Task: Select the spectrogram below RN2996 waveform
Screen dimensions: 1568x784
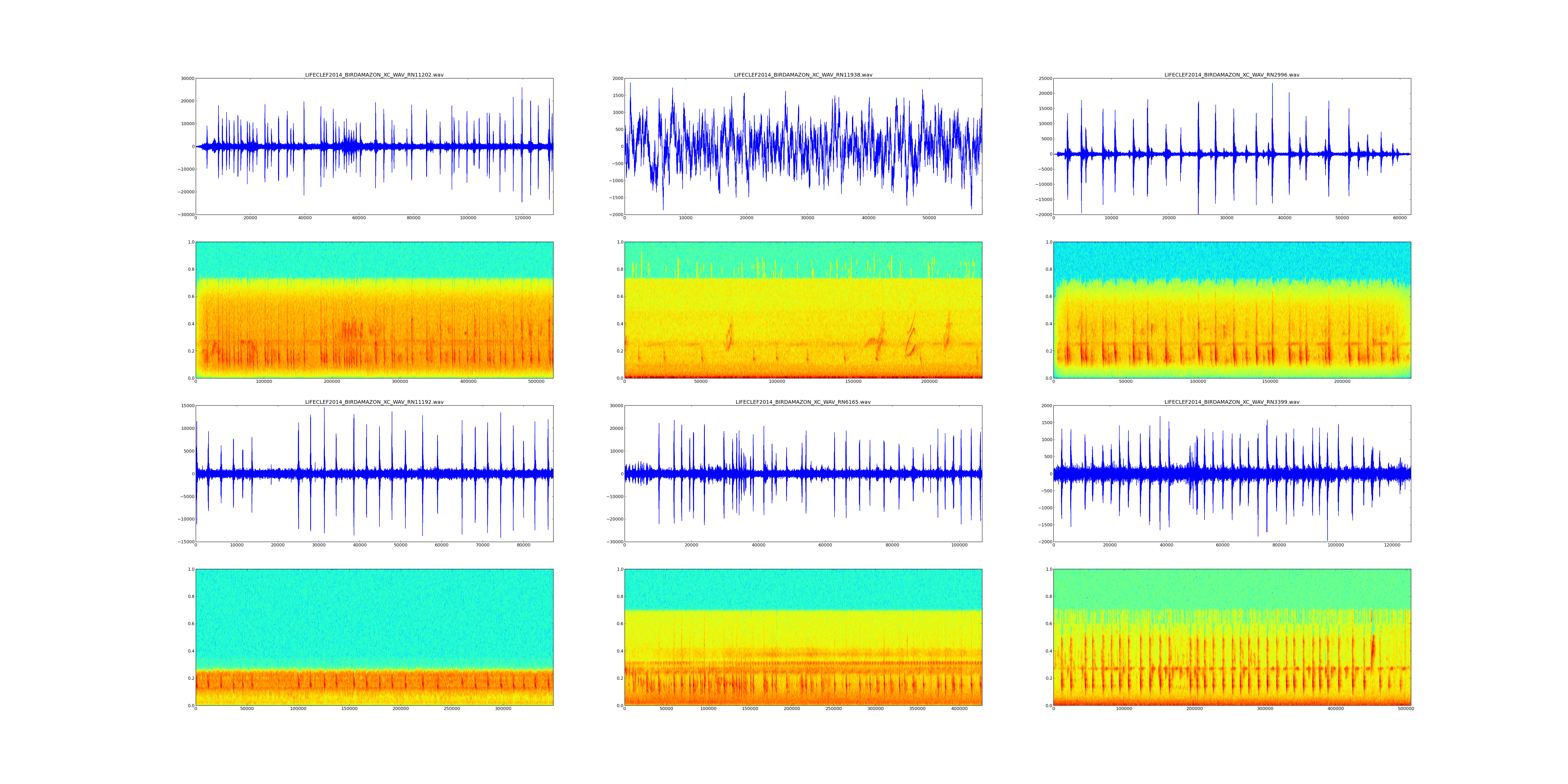Action: 1231,310
